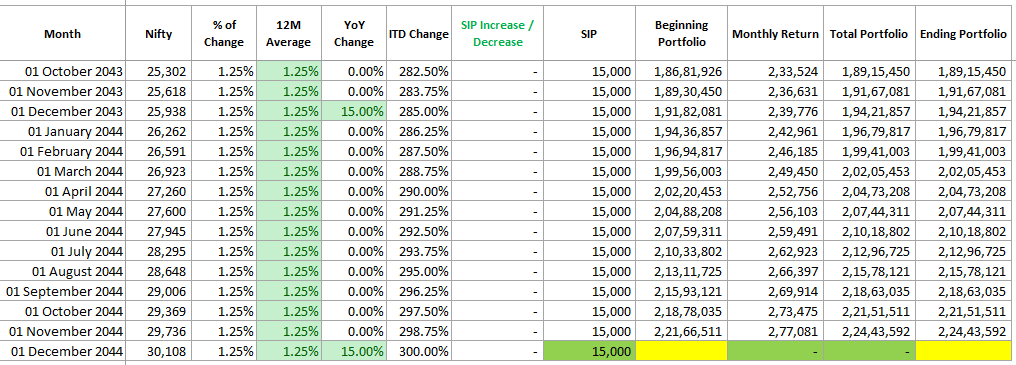The width and height of the screenshot is (1016, 365).
Task: Click the ITD Change value 295.00%
Action: click(x=419, y=271)
